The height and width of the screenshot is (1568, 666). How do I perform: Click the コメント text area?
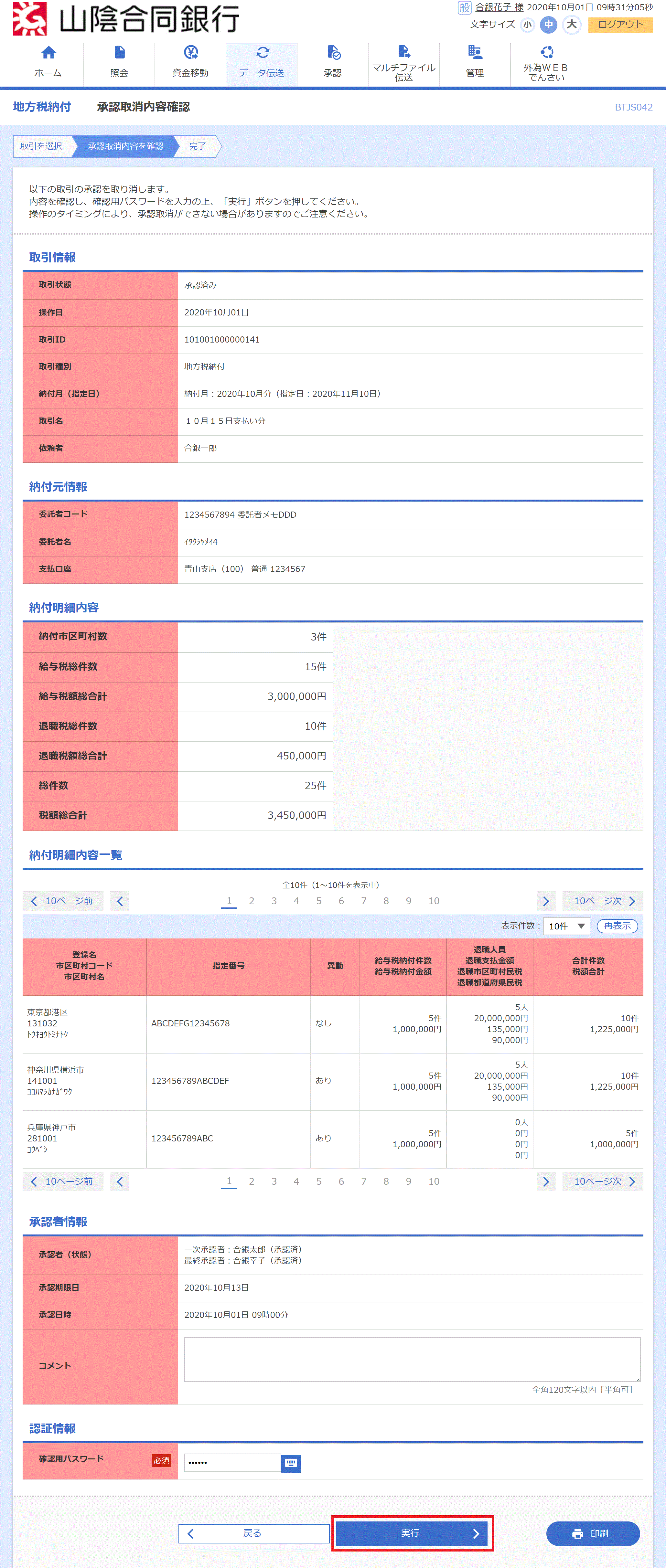(412, 1359)
